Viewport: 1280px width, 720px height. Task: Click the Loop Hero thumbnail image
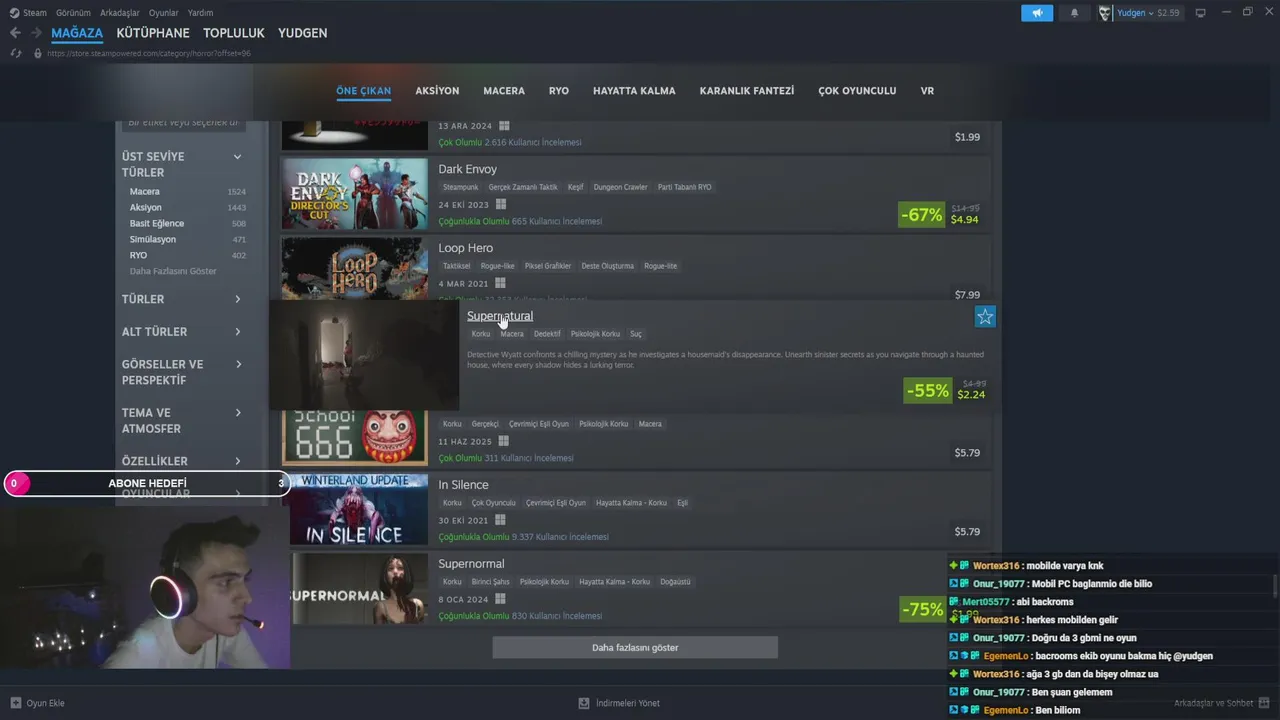[x=355, y=268]
